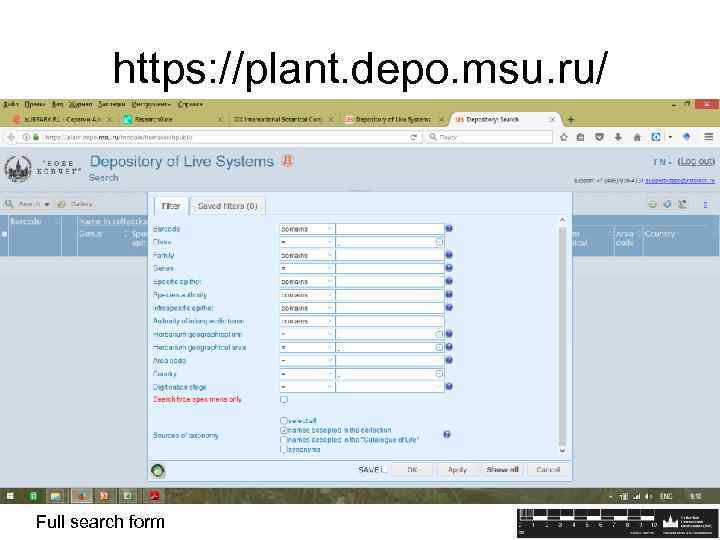720x540 pixels.
Task: Open lookup picker in Class value field
Action: [x=439, y=242]
